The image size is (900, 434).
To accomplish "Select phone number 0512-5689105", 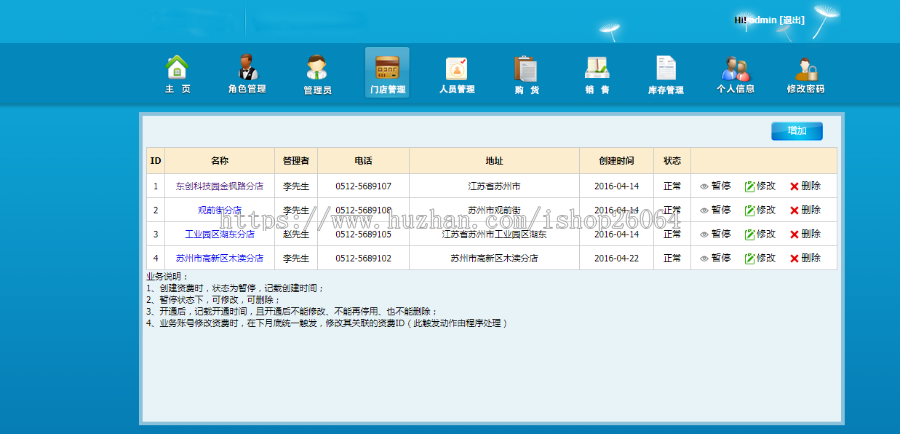I will point(363,234).
